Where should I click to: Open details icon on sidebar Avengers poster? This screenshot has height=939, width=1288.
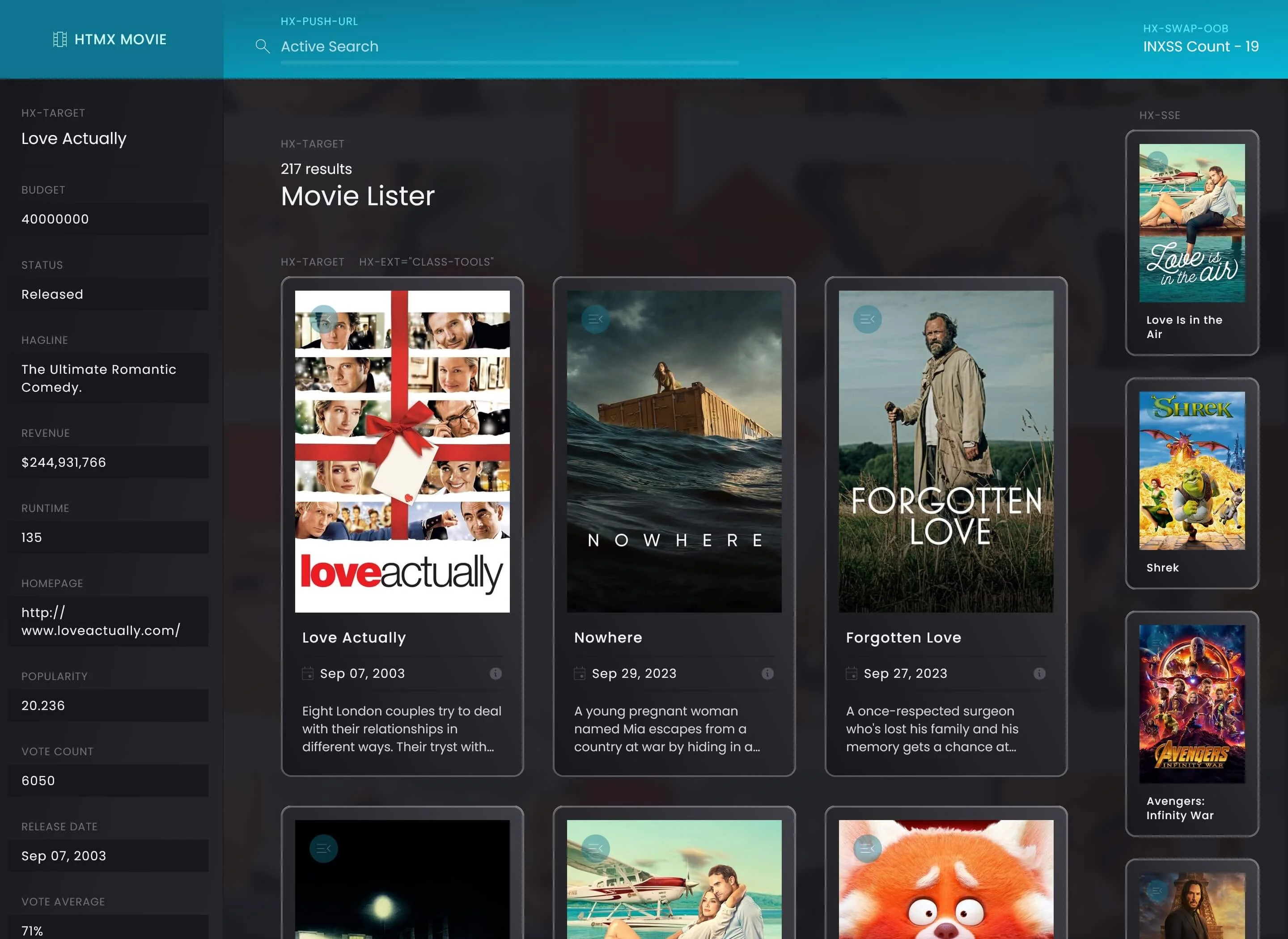click(x=1157, y=643)
